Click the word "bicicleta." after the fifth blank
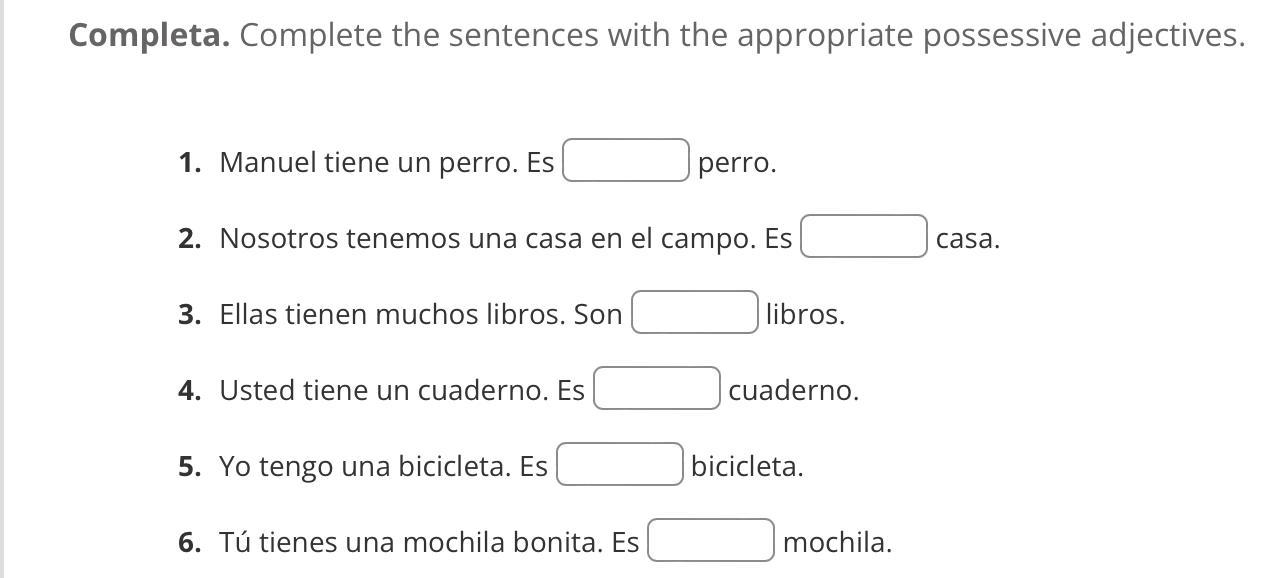 point(747,467)
